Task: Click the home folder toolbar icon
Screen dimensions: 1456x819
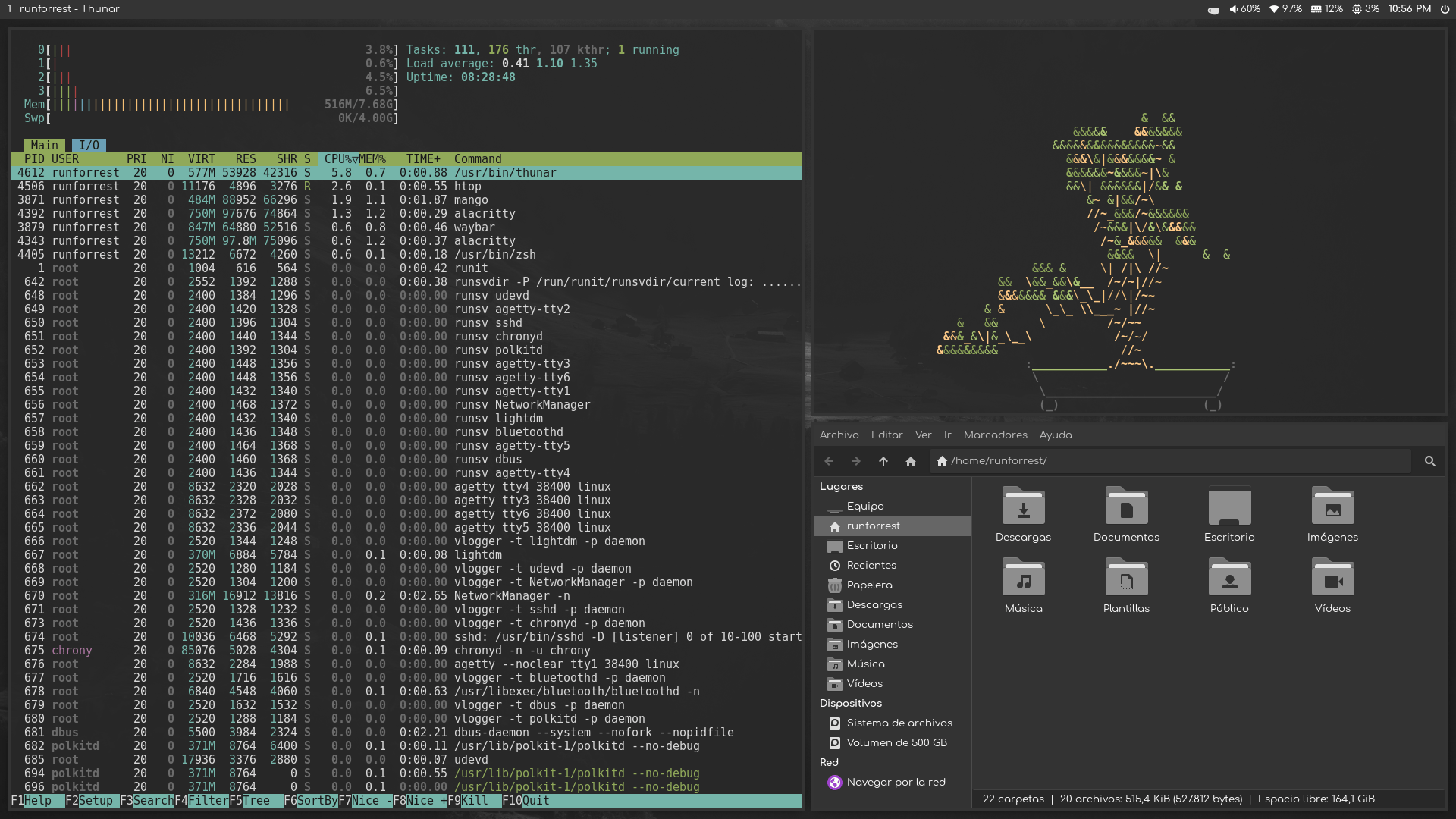Action: click(911, 461)
